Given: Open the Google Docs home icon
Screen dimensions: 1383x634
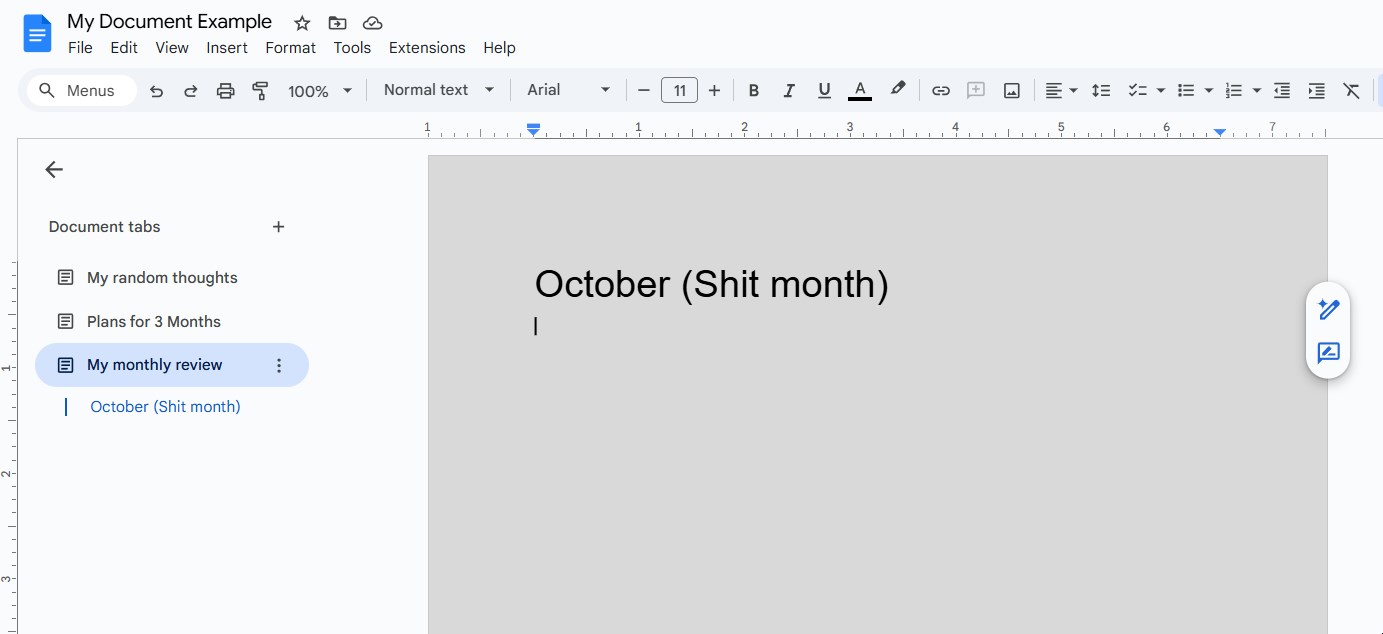Looking at the screenshot, I should 37,34.
